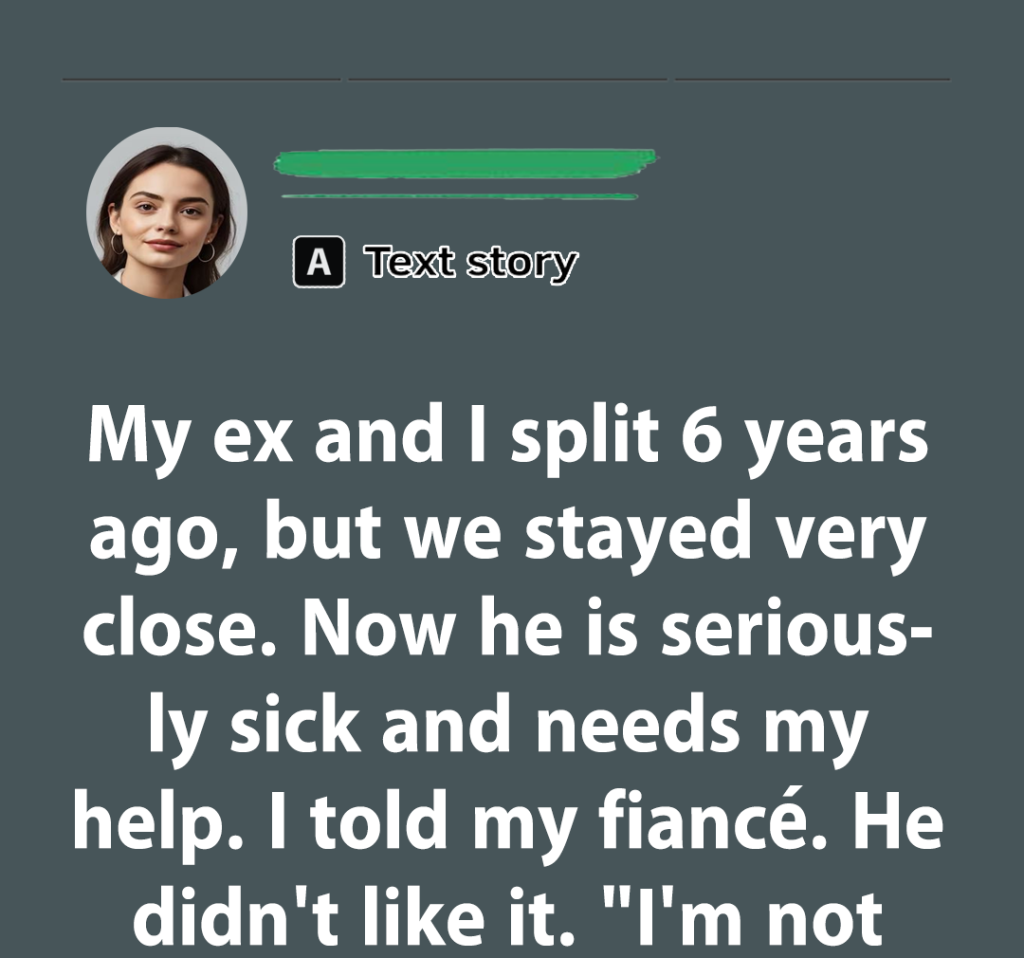Viewport: 1024px width, 958px height.
Task: Jump to the third story progress segment
Action: coord(813,80)
